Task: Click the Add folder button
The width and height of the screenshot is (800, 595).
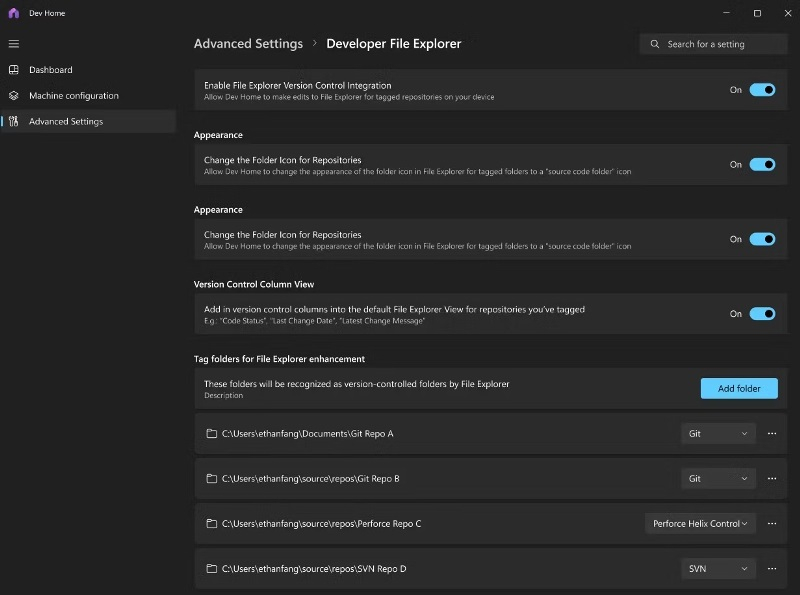Action: (x=739, y=389)
